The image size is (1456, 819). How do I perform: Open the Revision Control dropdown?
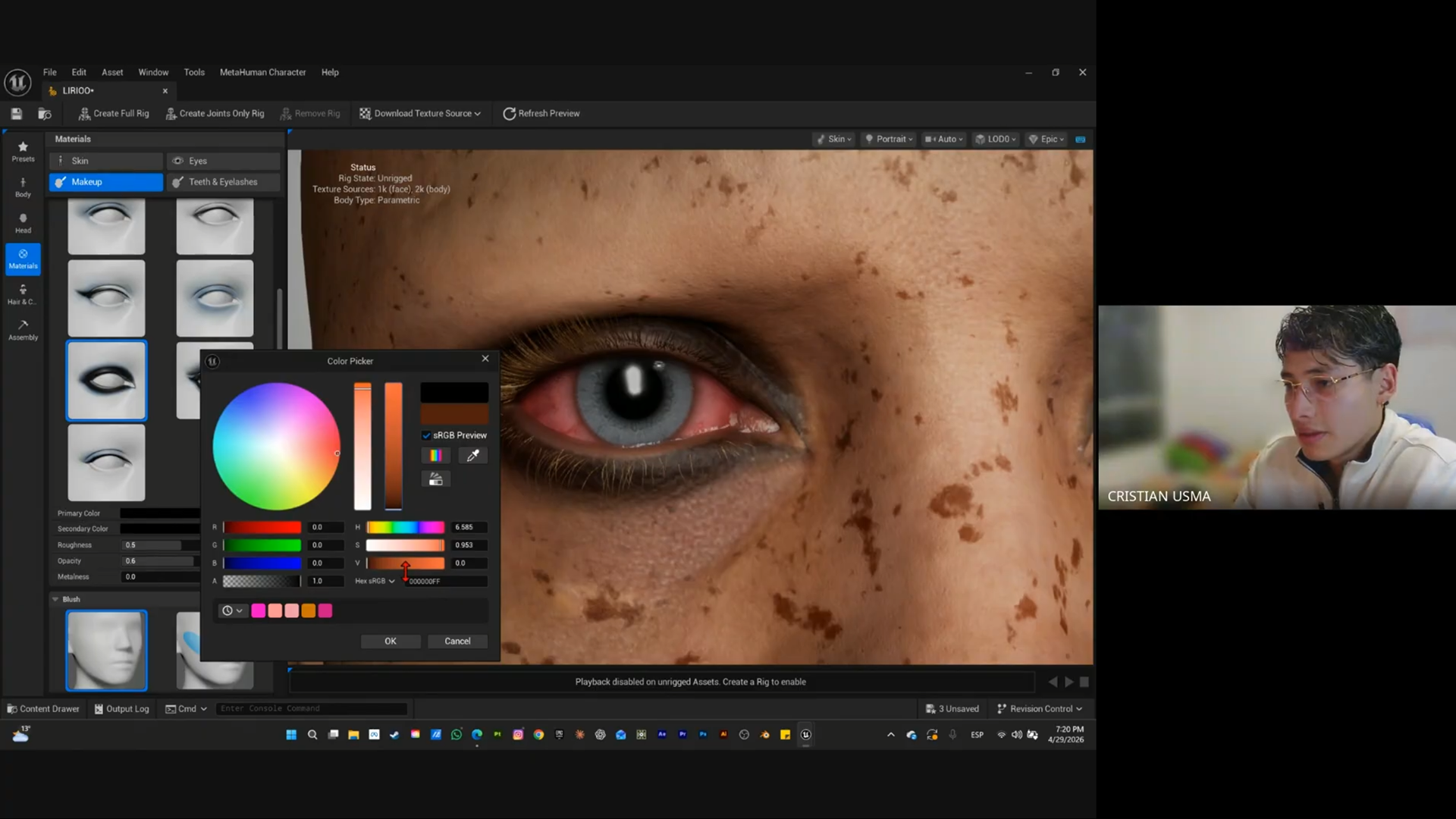point(1040,708)
